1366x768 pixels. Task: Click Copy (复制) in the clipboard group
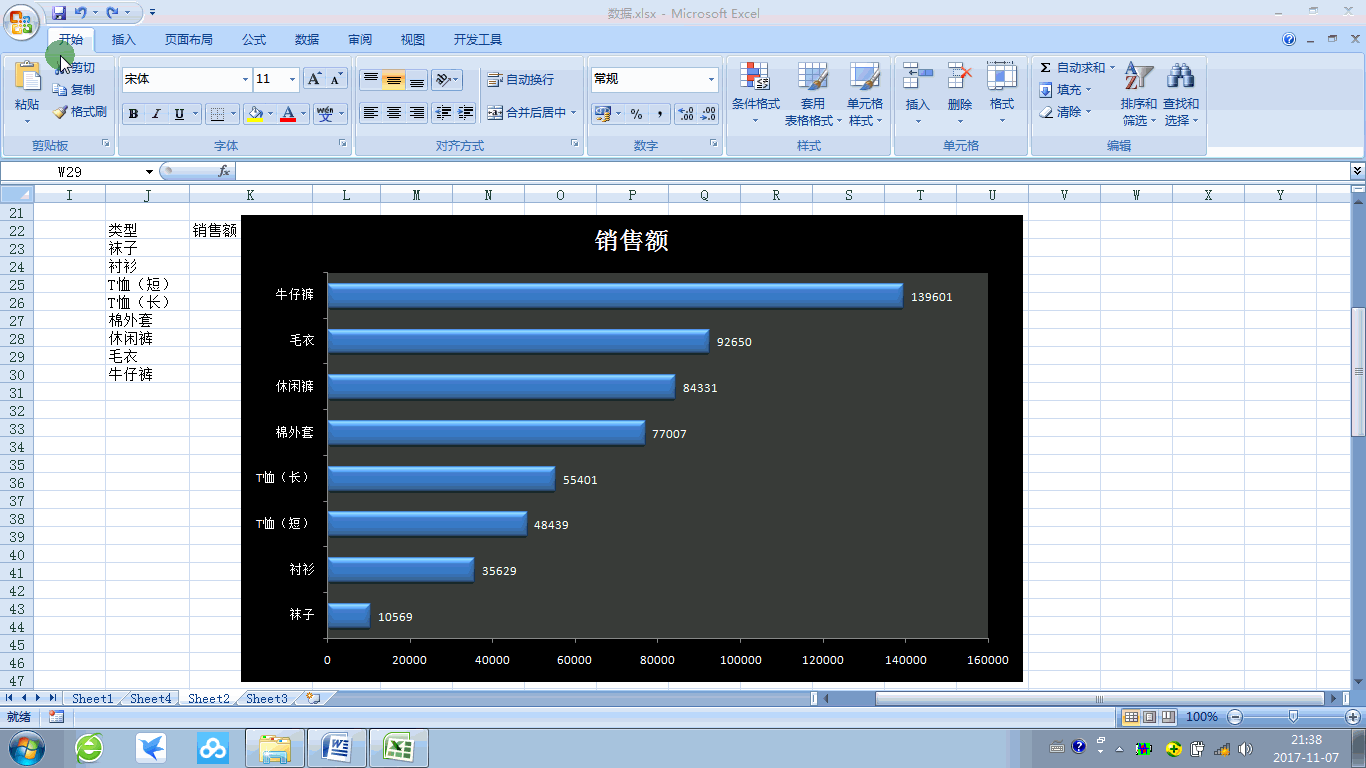click(75, 90)
